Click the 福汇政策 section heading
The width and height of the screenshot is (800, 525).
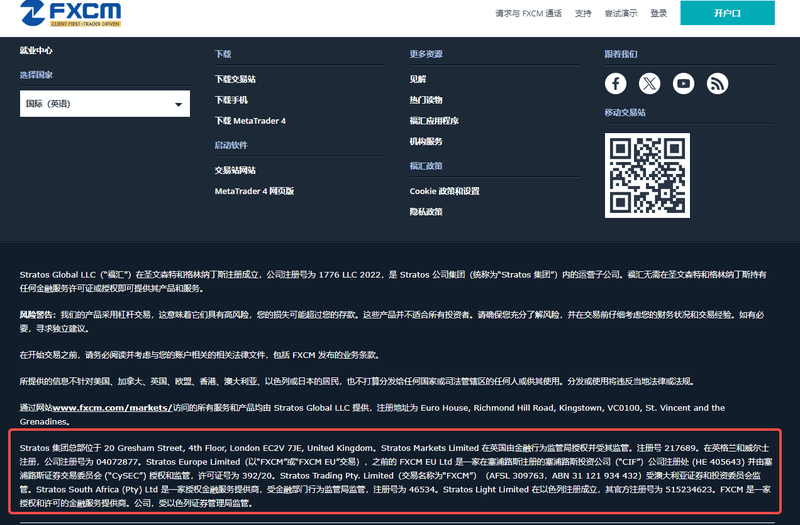point(426,166)
